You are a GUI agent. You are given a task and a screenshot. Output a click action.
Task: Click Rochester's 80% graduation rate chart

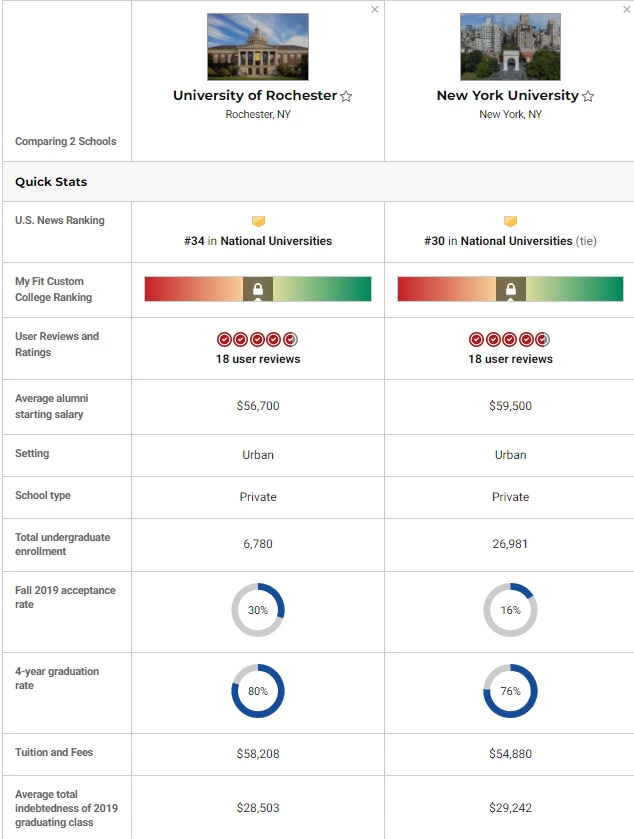pyautogui.click(x=258, y=691)
